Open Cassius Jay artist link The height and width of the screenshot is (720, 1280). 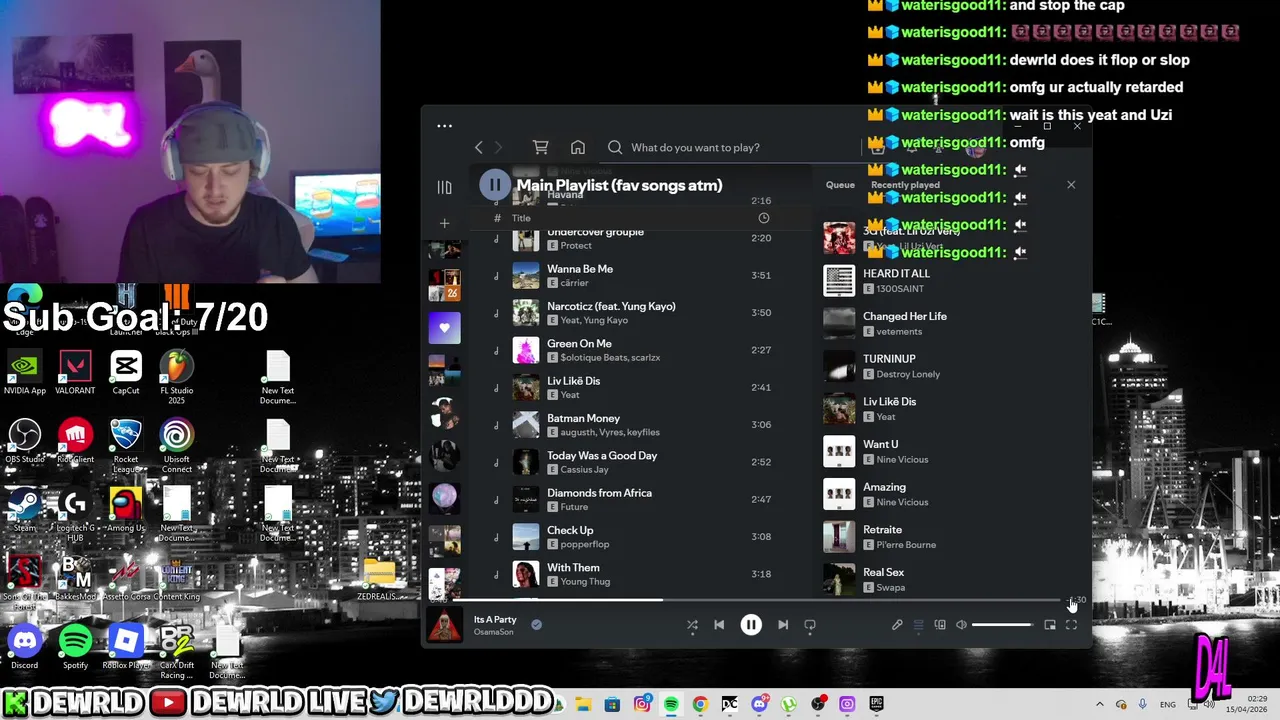[585, 470]
